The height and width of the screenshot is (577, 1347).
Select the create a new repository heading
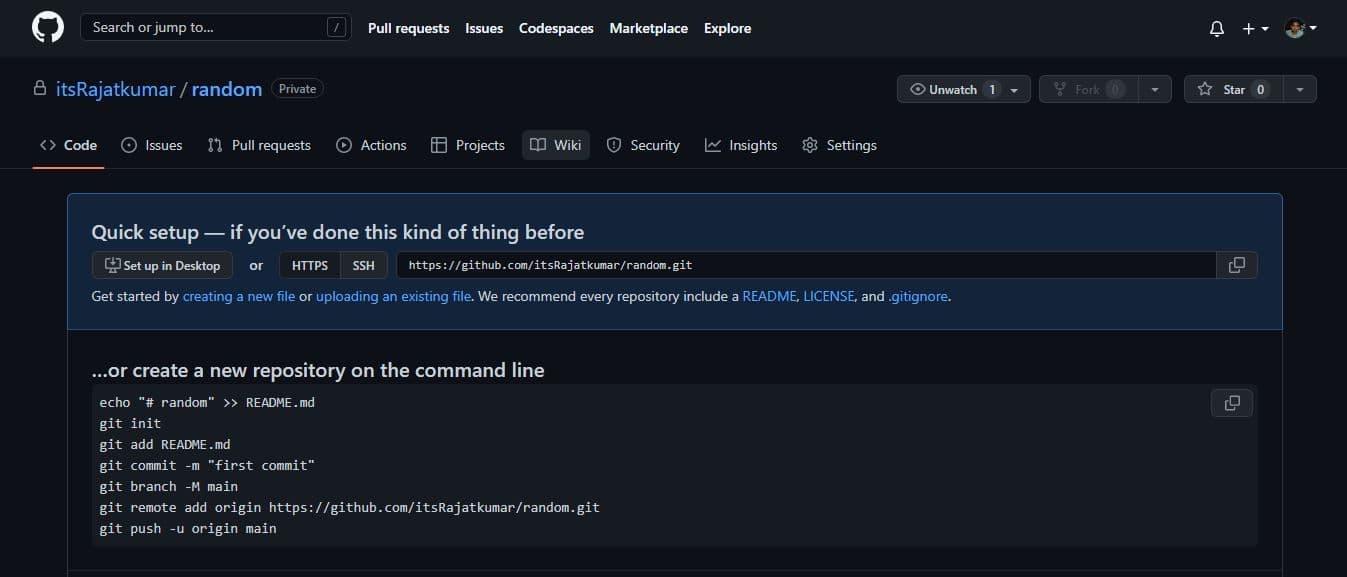(318, 370)
